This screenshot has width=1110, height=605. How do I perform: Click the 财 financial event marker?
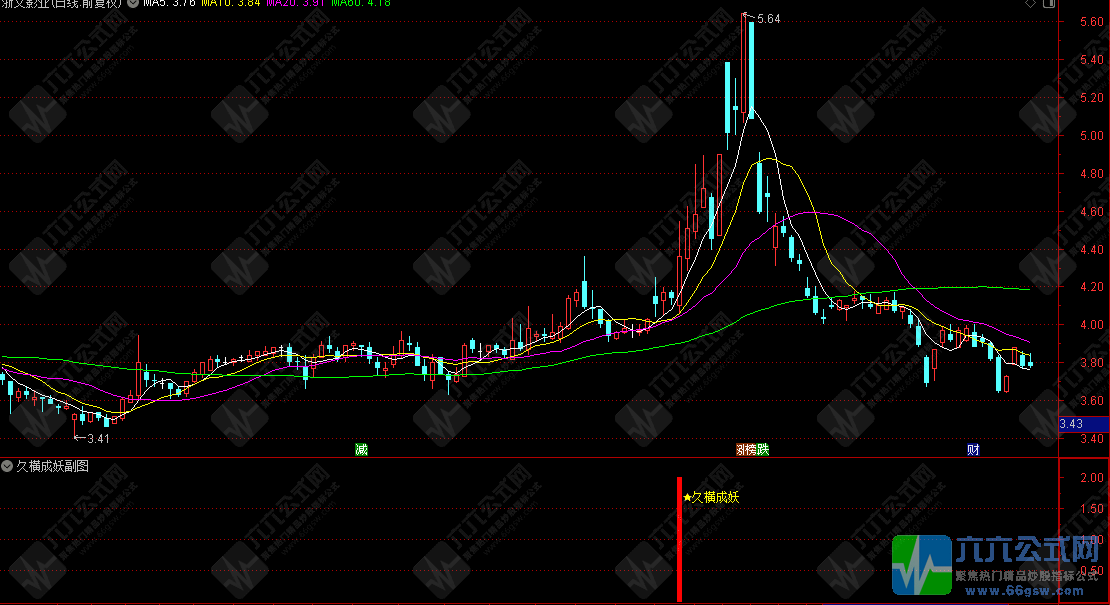[973, 450]
